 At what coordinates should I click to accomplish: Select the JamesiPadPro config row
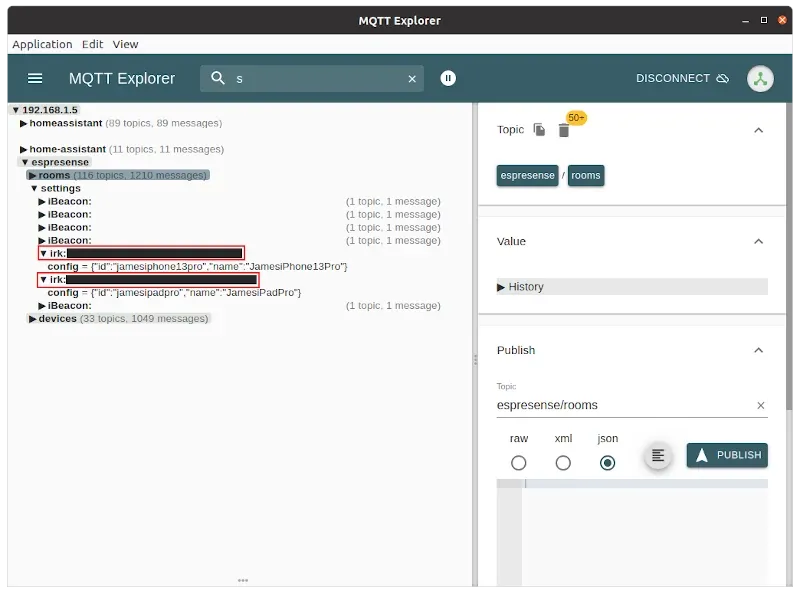[x=174, y=292]
